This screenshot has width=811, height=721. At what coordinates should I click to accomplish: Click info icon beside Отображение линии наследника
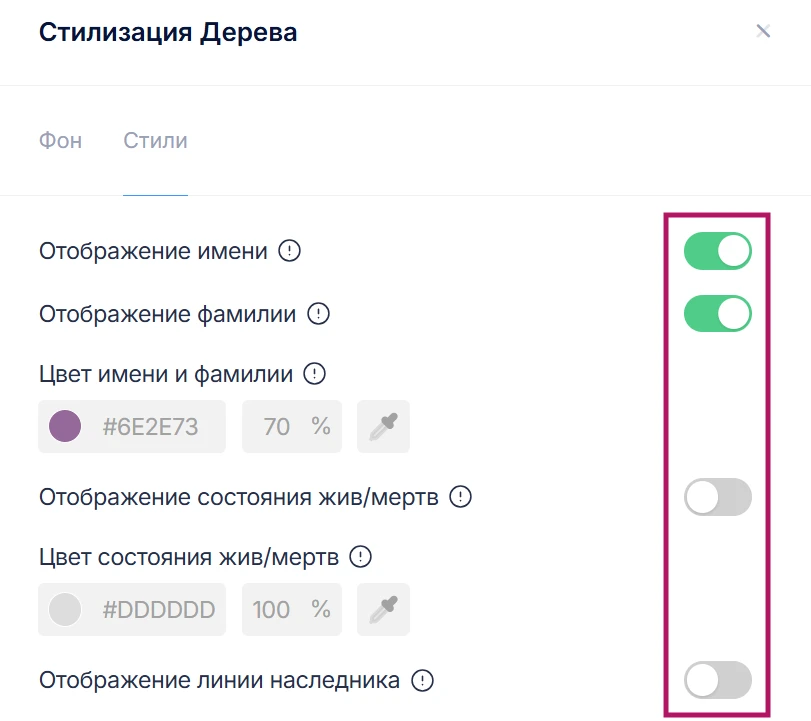[x=423, y=681]
